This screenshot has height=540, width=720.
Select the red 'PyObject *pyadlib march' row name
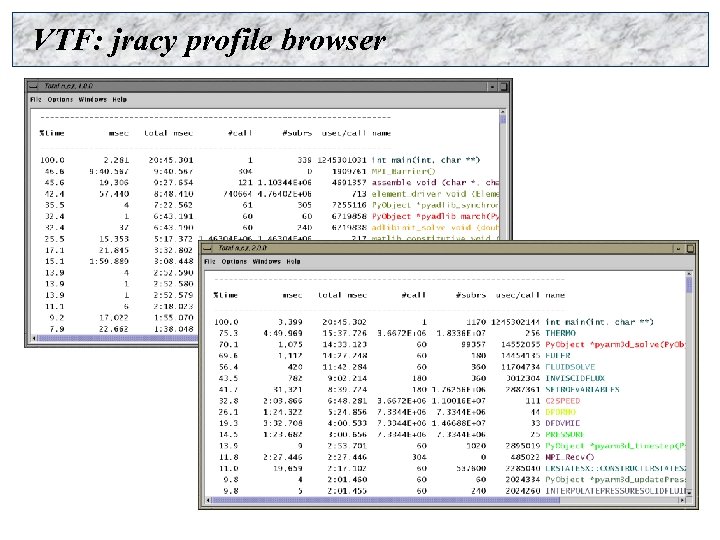(435, 216)
